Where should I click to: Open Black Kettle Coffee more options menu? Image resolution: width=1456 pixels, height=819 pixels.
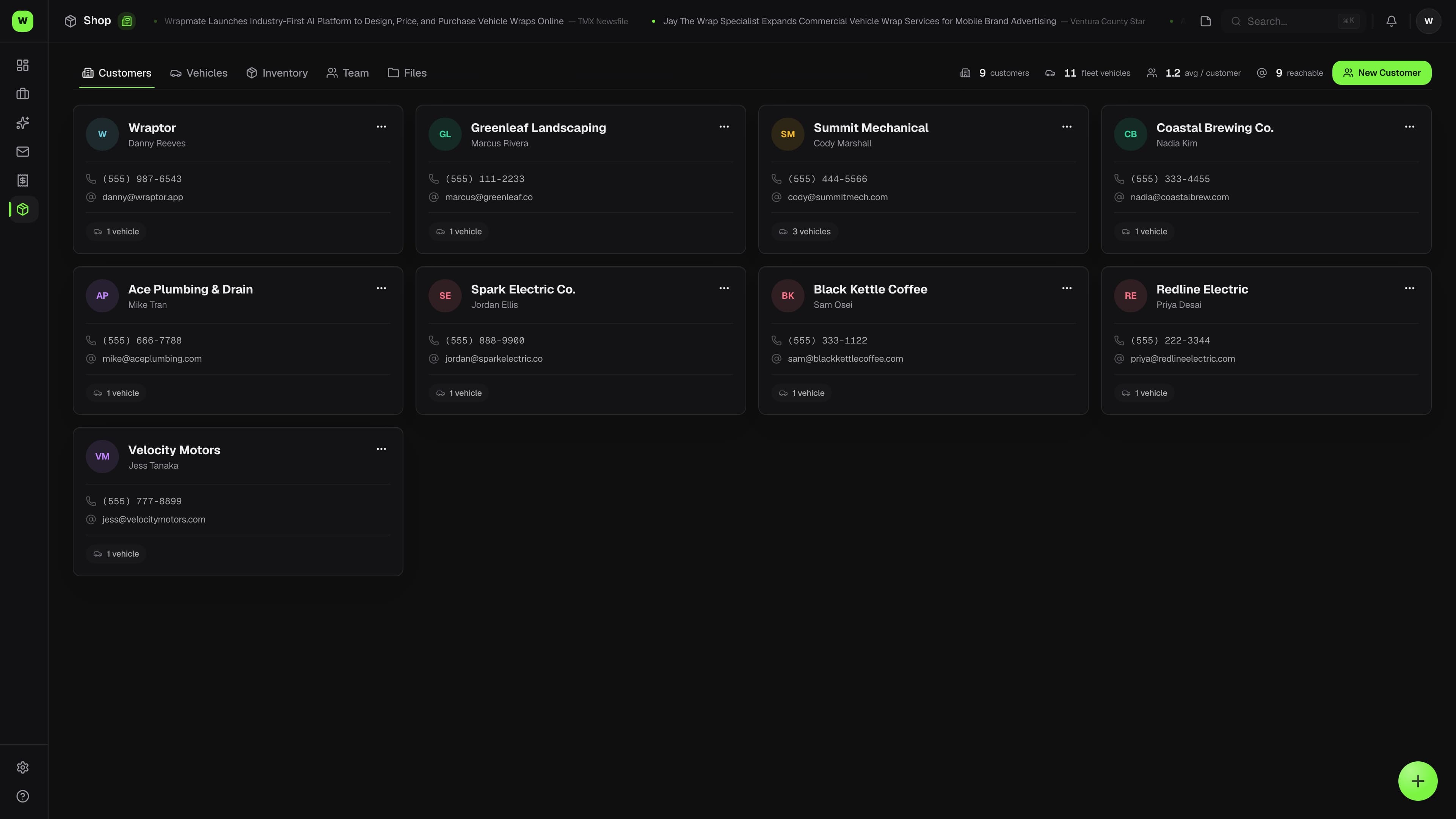pyautogui.click(x=1067, y=288)
